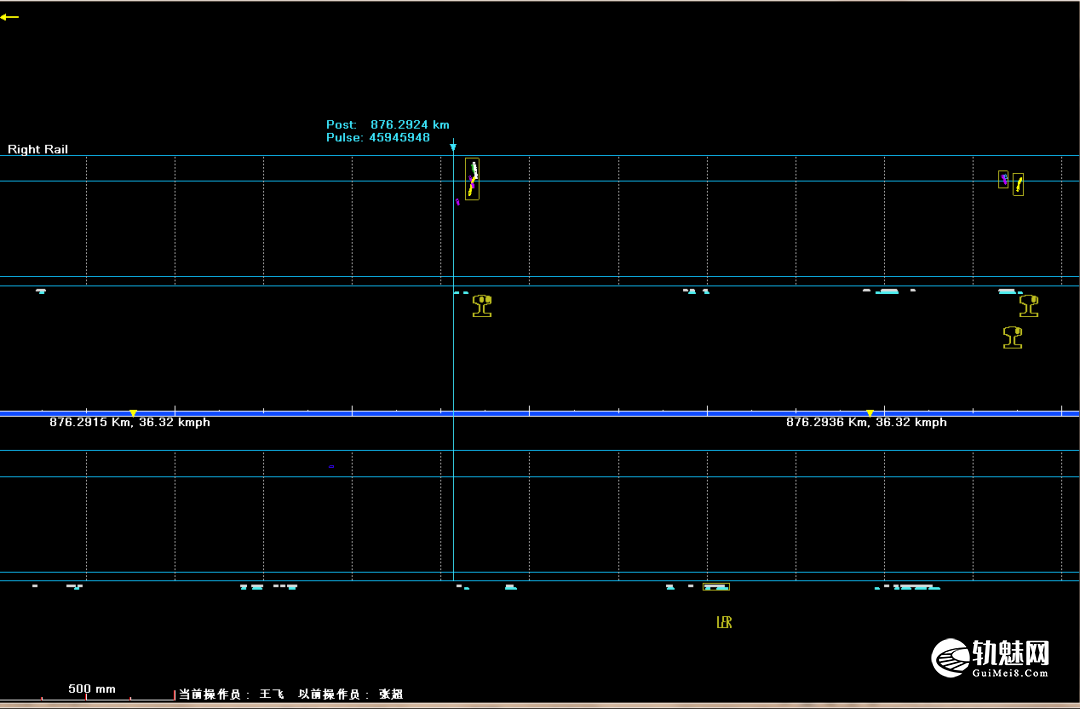
Task: Click the yellow marker at 876.2936 Km
Action: (x=870, y=413)
